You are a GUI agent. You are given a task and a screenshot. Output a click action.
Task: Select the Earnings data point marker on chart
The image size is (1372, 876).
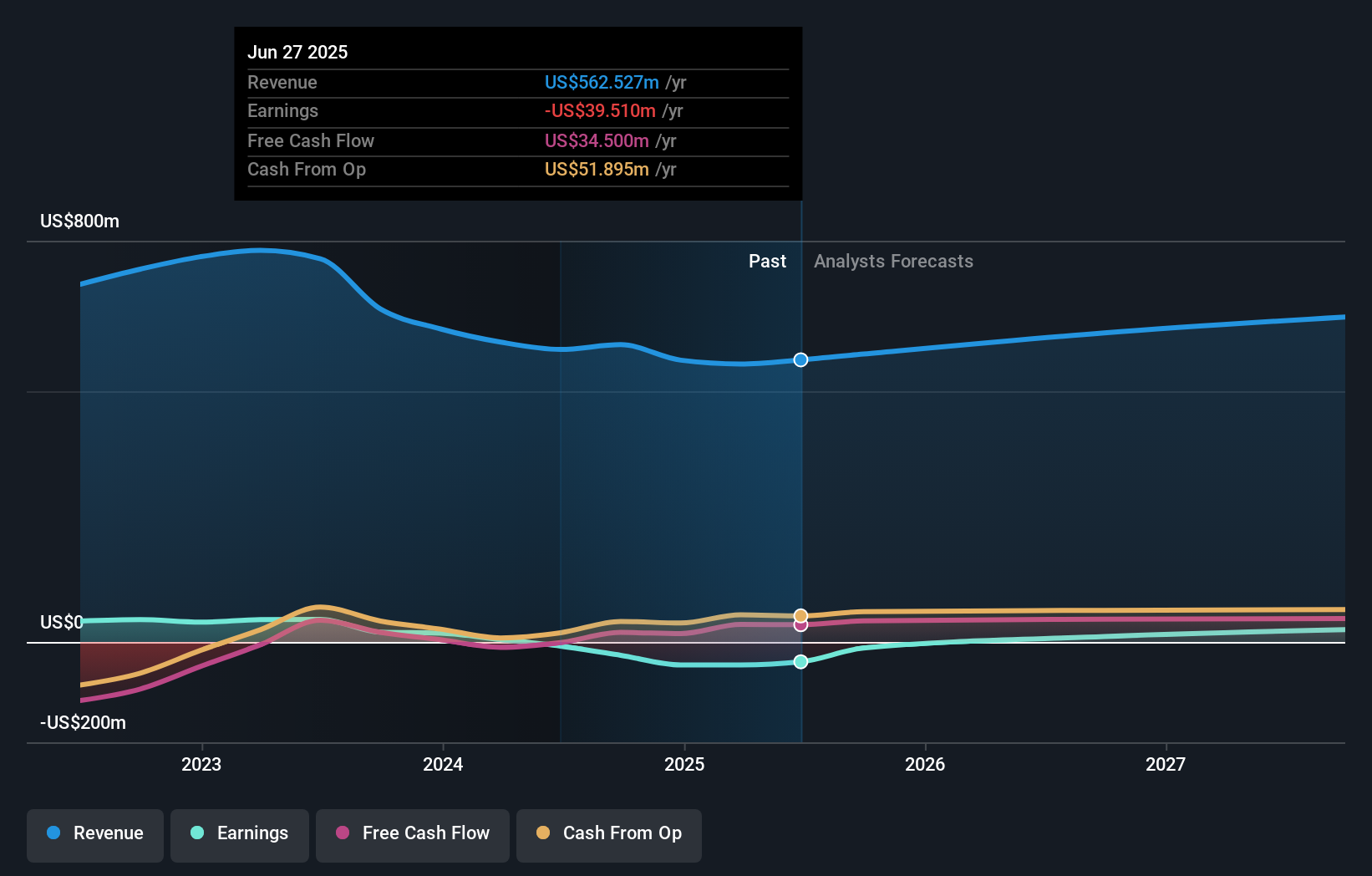[x=800, y=662]
